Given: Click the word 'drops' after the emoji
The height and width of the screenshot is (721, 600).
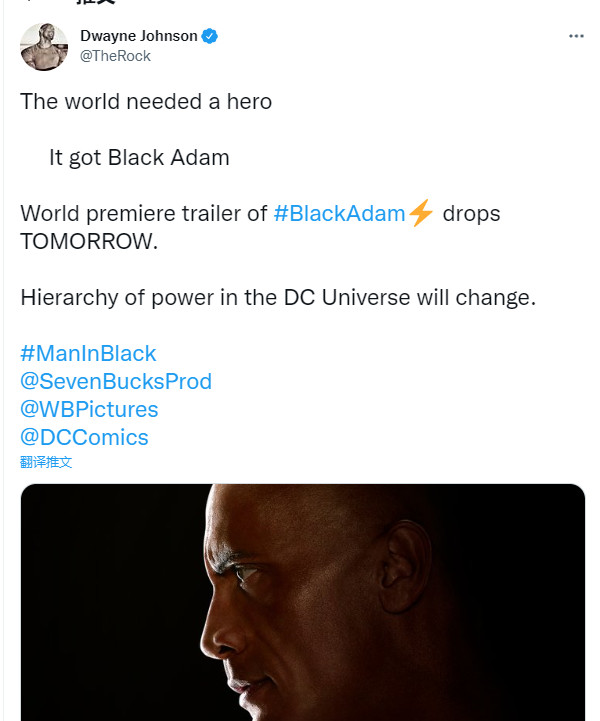Looking at the screenshot, I should coord(471,214).
